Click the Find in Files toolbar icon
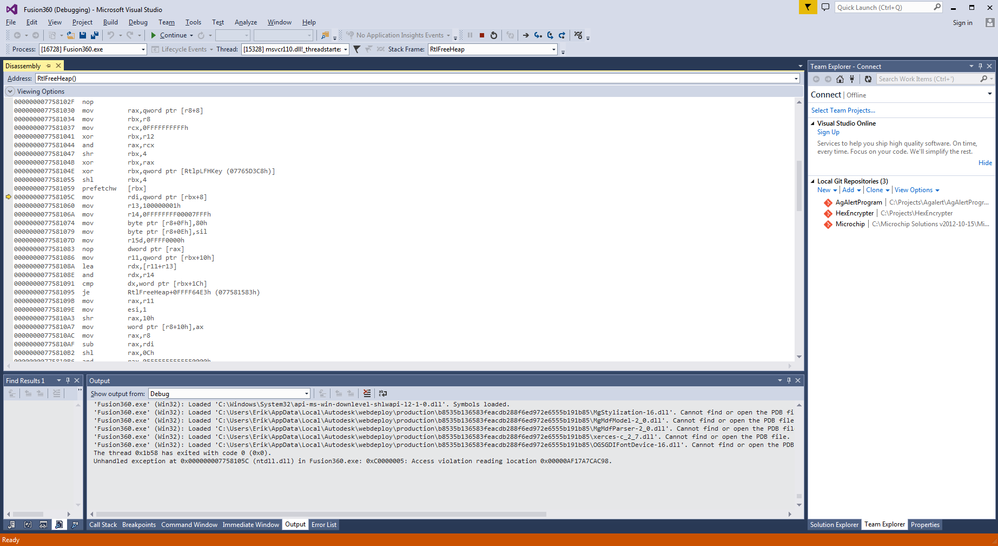Viewport: 998px width, 546px height. (325, 36)
